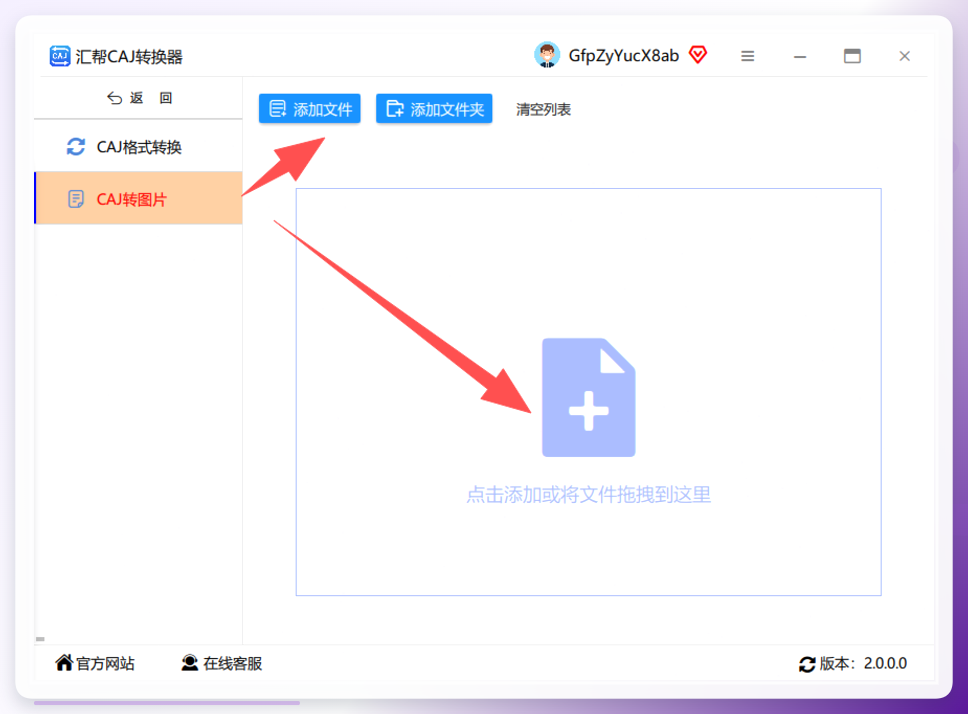Open the 官方网站 link
968x714 pixels.
(x=95, y=663)
